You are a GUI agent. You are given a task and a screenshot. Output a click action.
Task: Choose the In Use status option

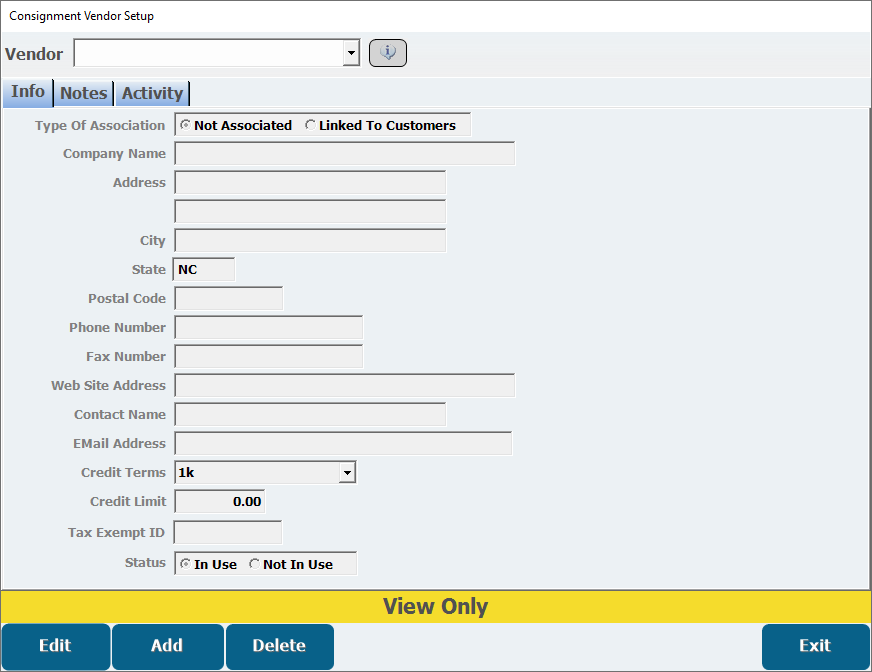click(x=186, y=564)
